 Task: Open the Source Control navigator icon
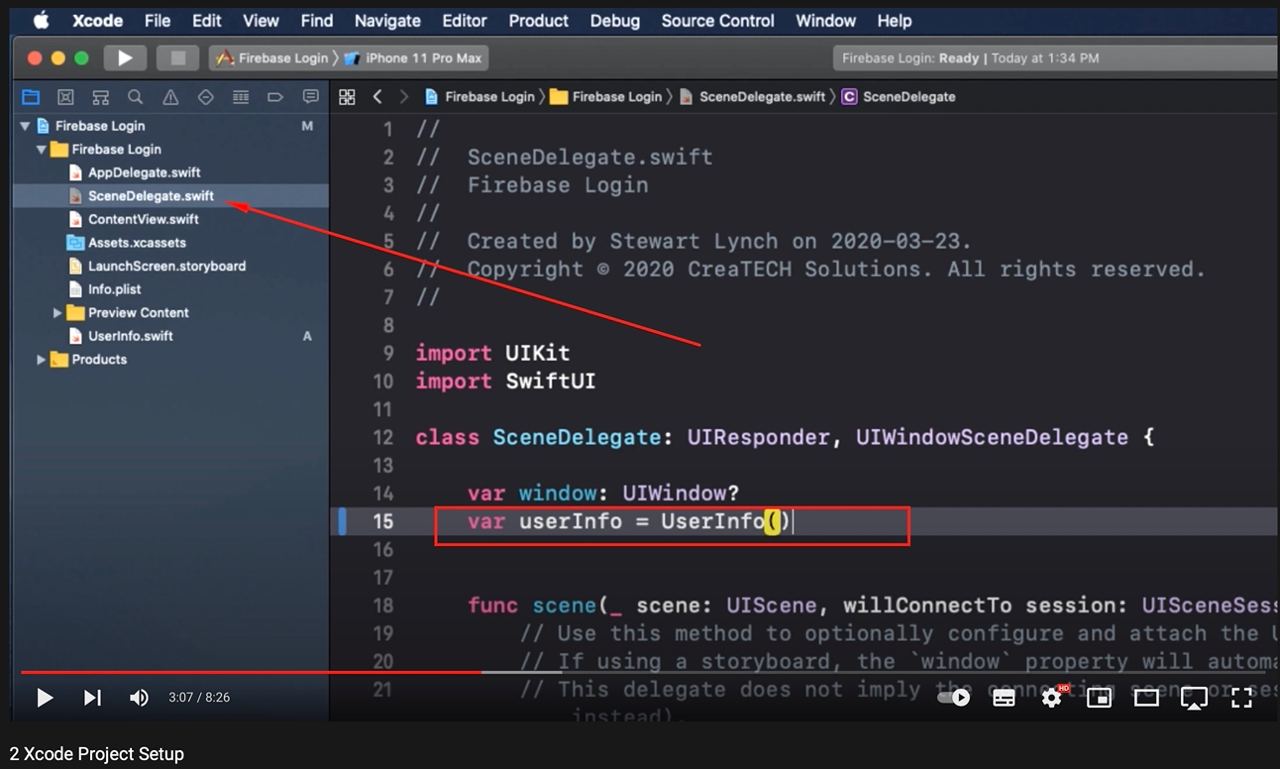tap(66, 97)
